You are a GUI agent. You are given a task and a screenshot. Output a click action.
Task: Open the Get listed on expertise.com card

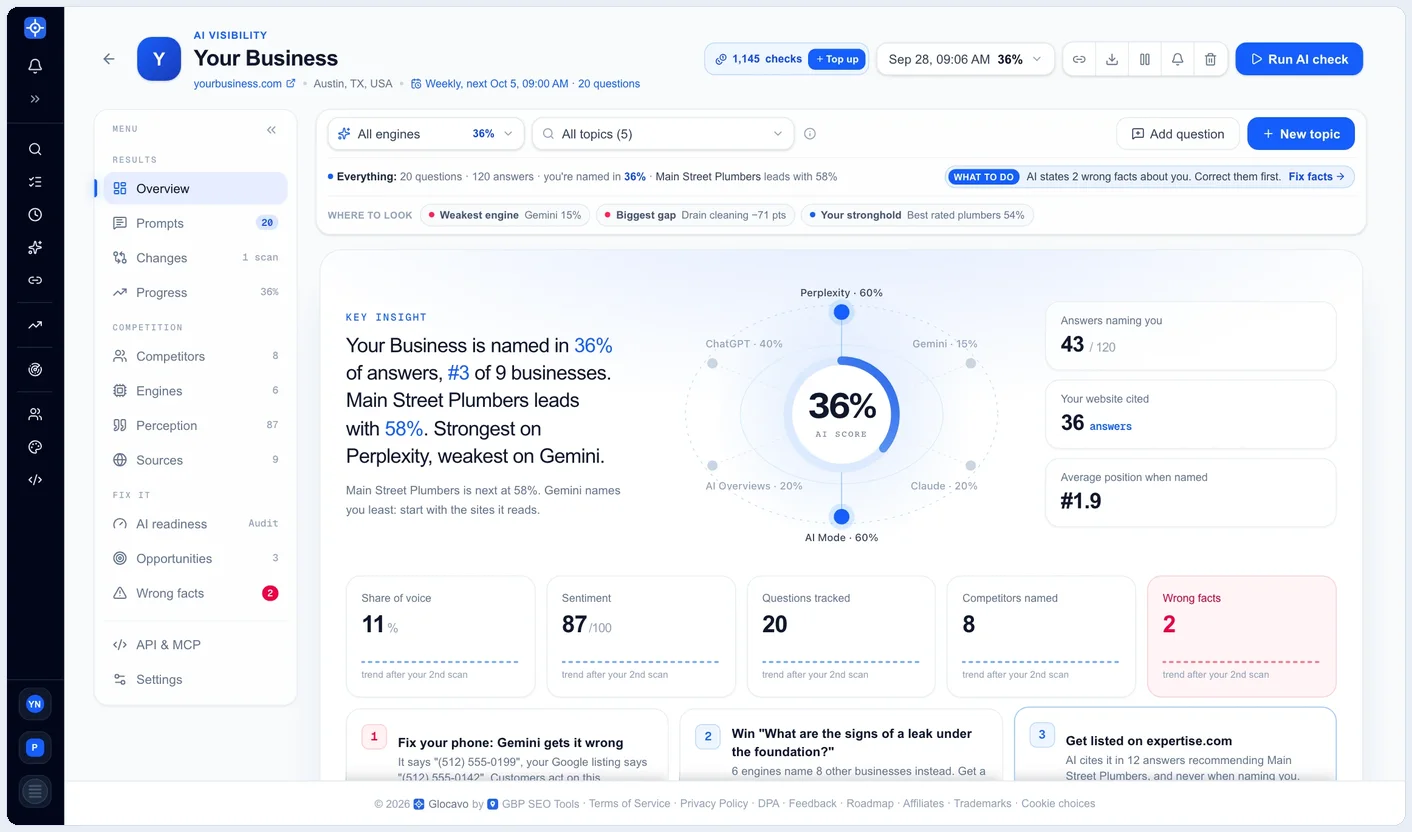(x=1175, y=745)
